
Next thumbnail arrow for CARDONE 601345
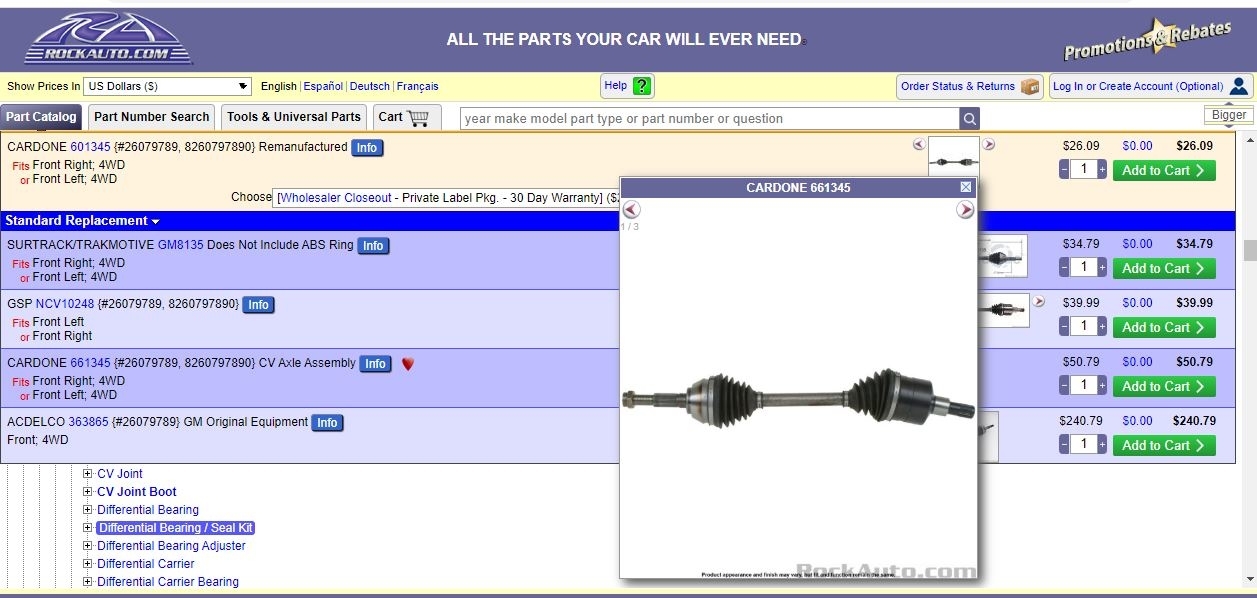pos(988,144)
